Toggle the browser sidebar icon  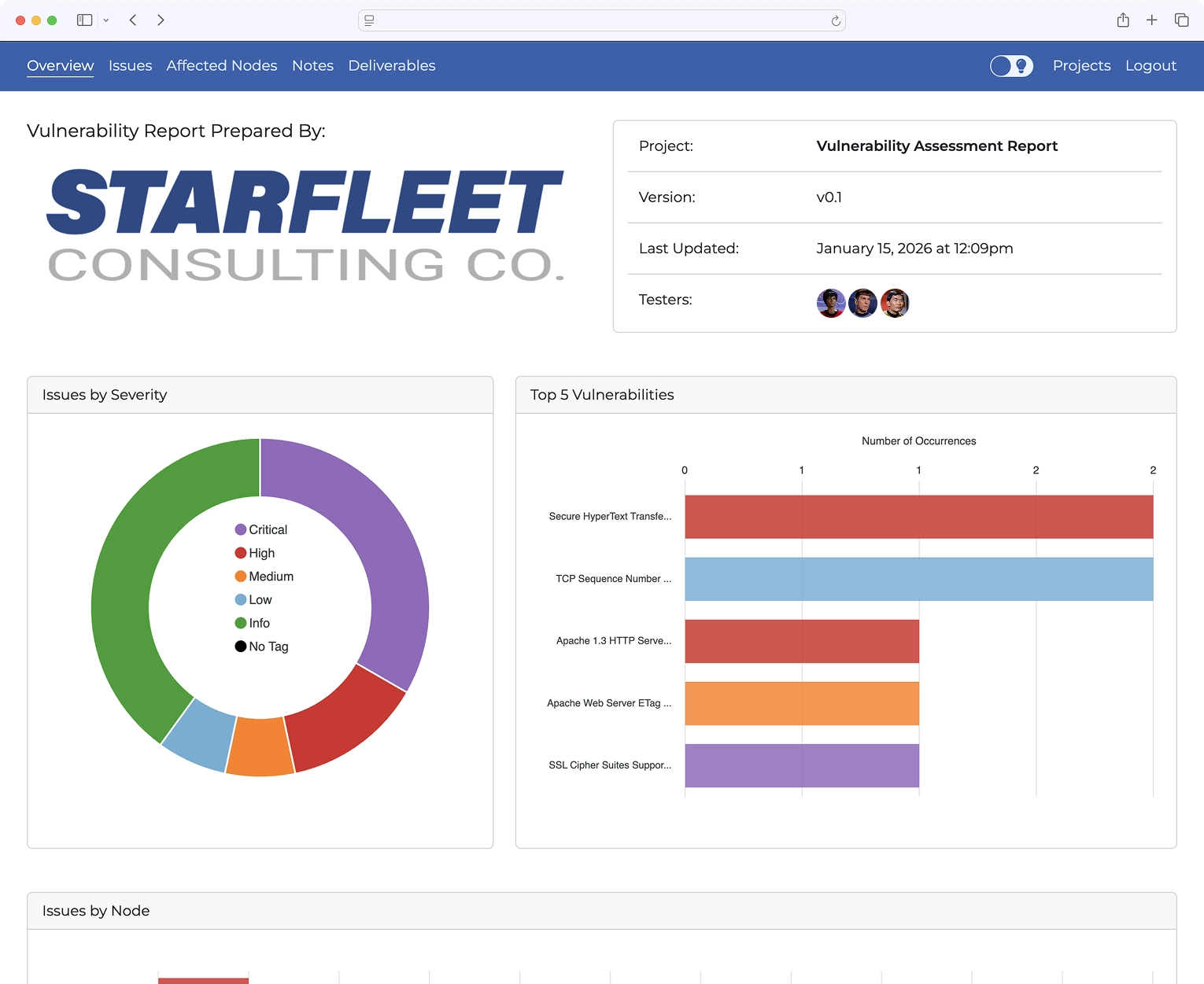tap(83, 20)
